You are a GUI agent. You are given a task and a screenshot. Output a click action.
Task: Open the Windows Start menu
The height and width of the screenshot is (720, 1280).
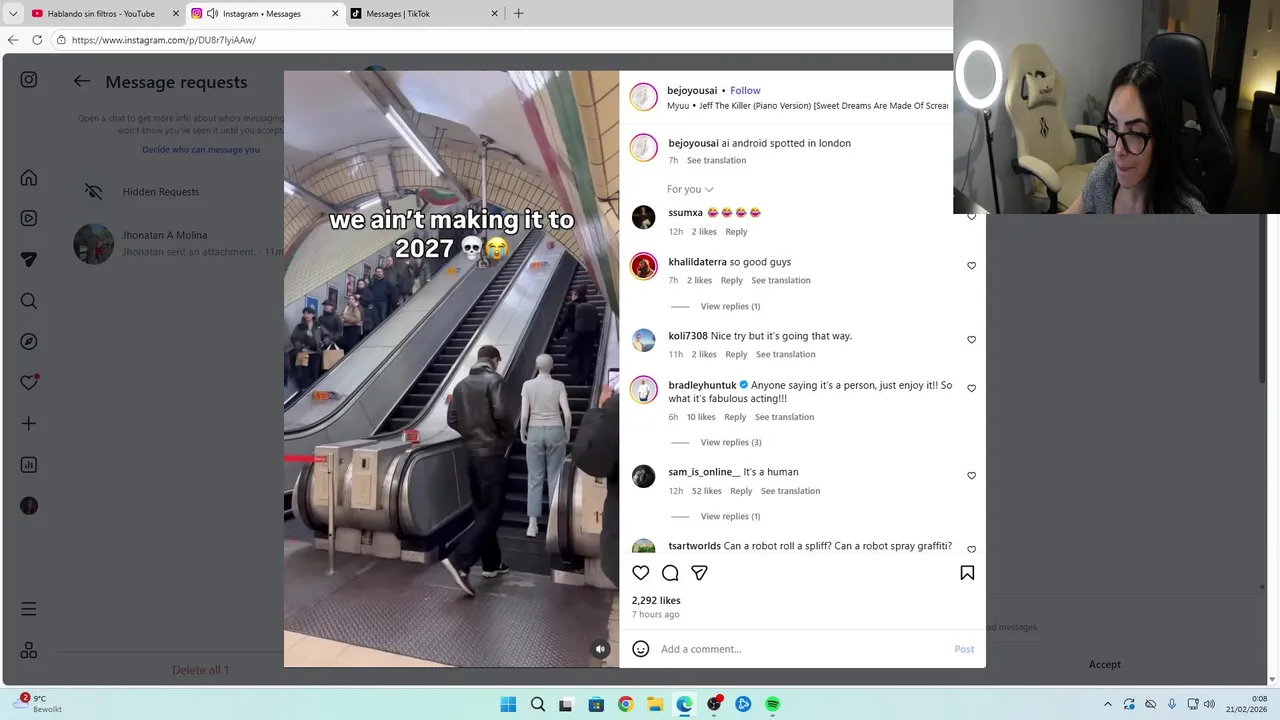click(x=508, y=704)
